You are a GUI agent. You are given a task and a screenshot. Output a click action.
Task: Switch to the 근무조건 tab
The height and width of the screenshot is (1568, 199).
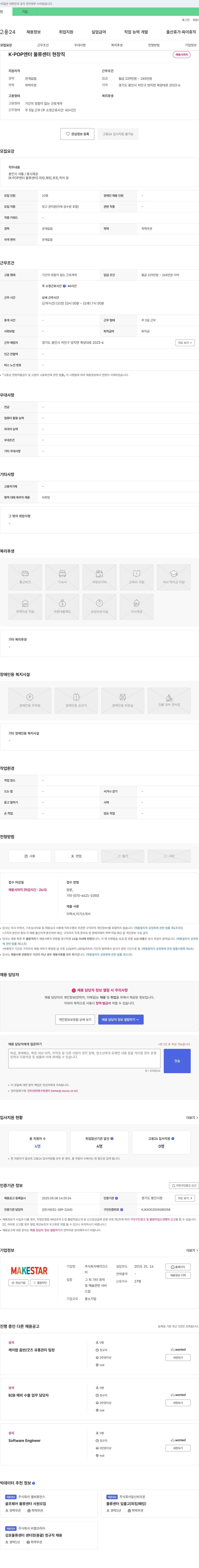(43, 45)
